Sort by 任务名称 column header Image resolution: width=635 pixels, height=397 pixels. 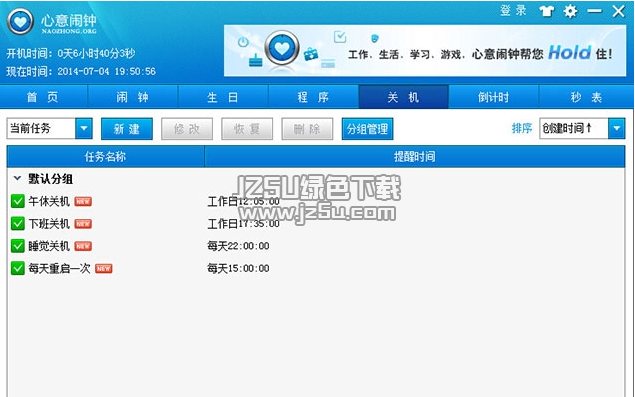105,157
